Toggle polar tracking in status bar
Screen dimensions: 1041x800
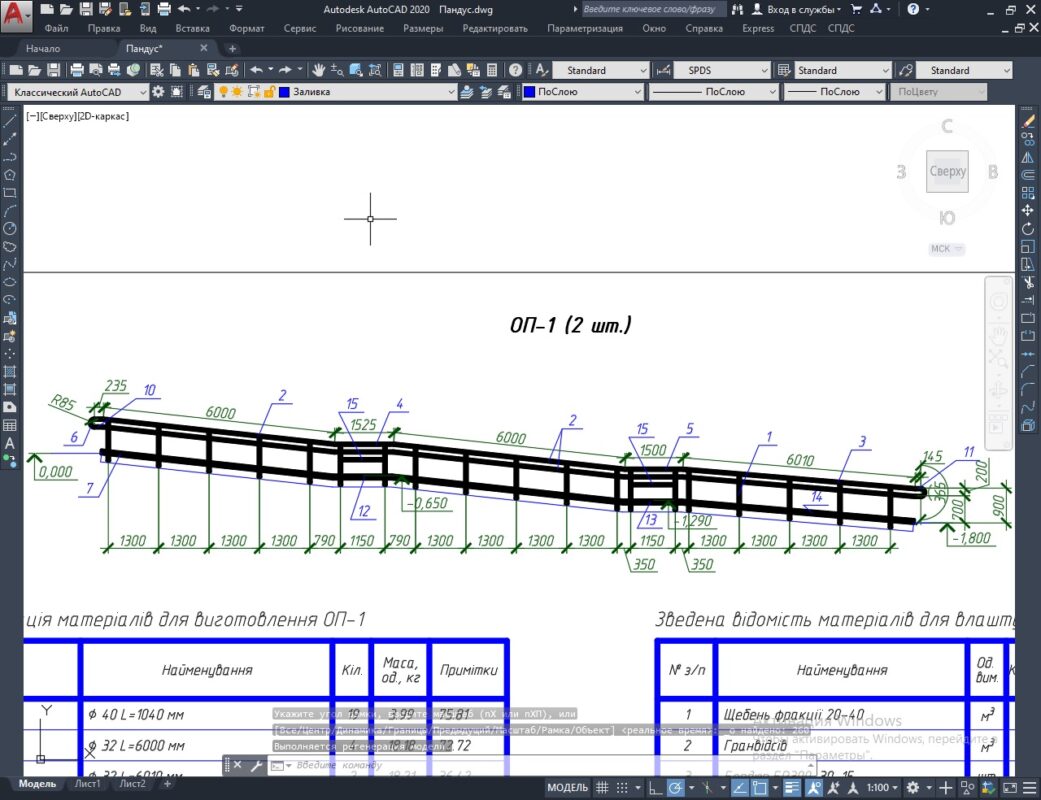675,787
